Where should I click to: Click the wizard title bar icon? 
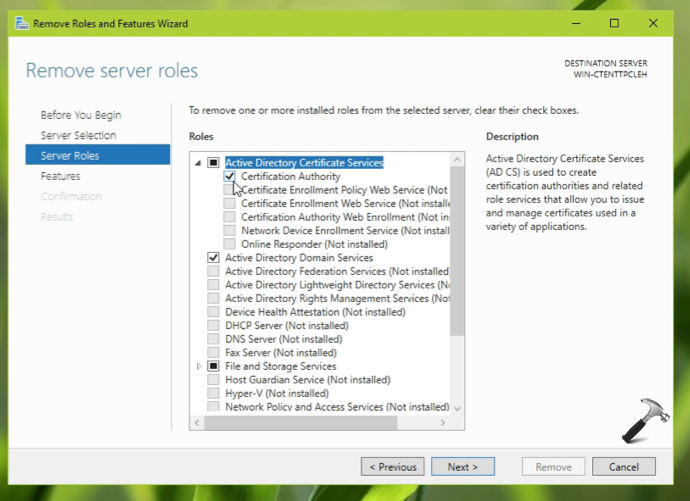click(22, 23)
